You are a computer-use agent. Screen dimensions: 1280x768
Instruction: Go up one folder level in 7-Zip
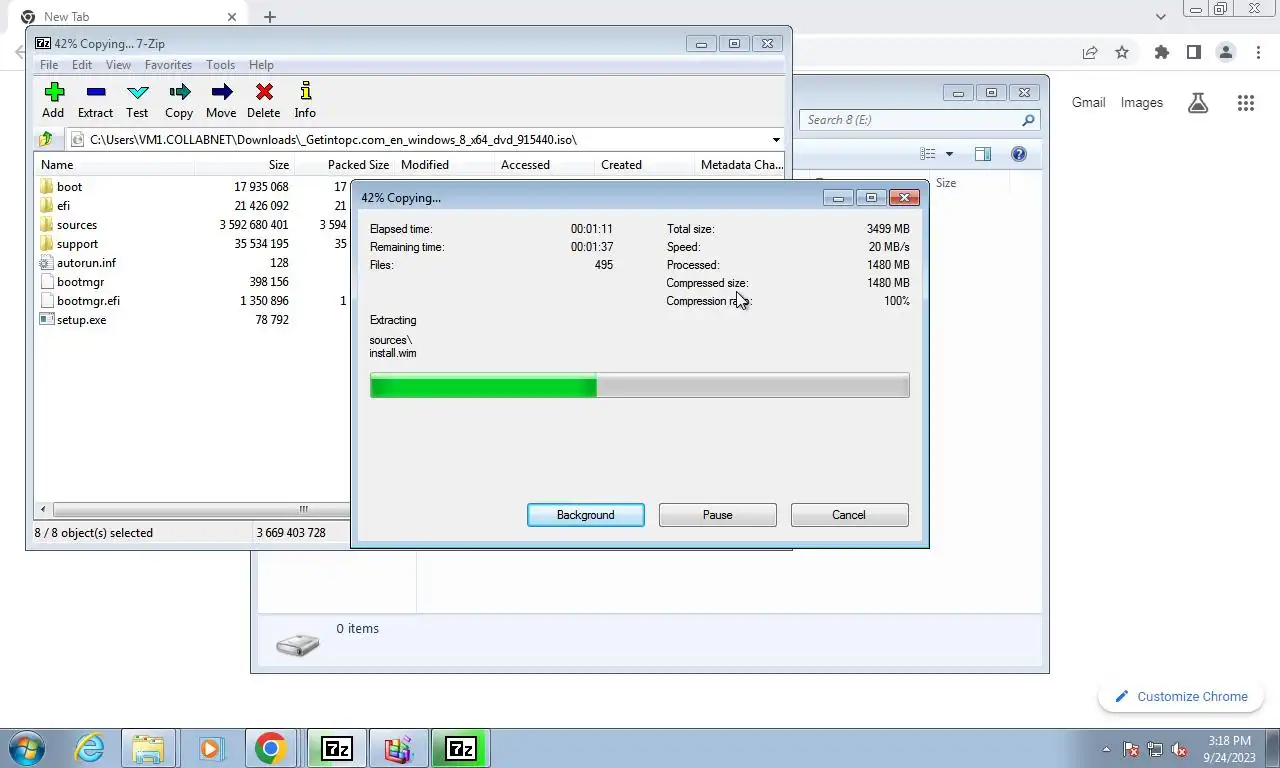46,139
